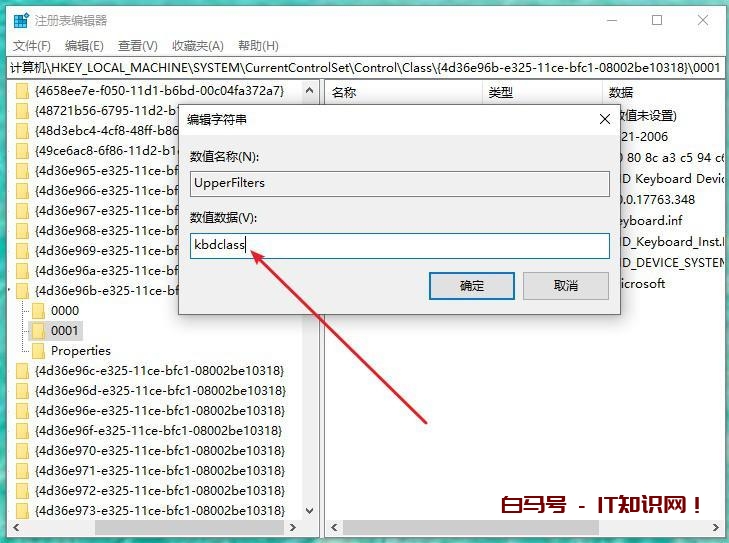Select key {4d36e971-e325-11ce-bfc1-08002be10318}
The image size is (729, 543).
pyautogui.click(x=159, y=470)
